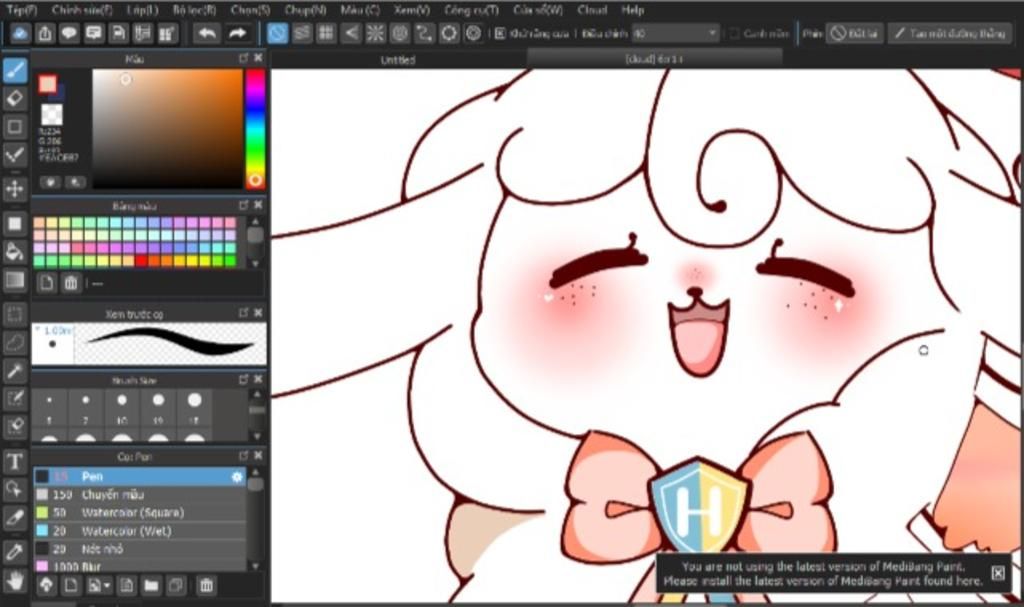Open the add brush dropdown arrow
The height and width of the screenshot is (607, 1024).
(107, 585)
